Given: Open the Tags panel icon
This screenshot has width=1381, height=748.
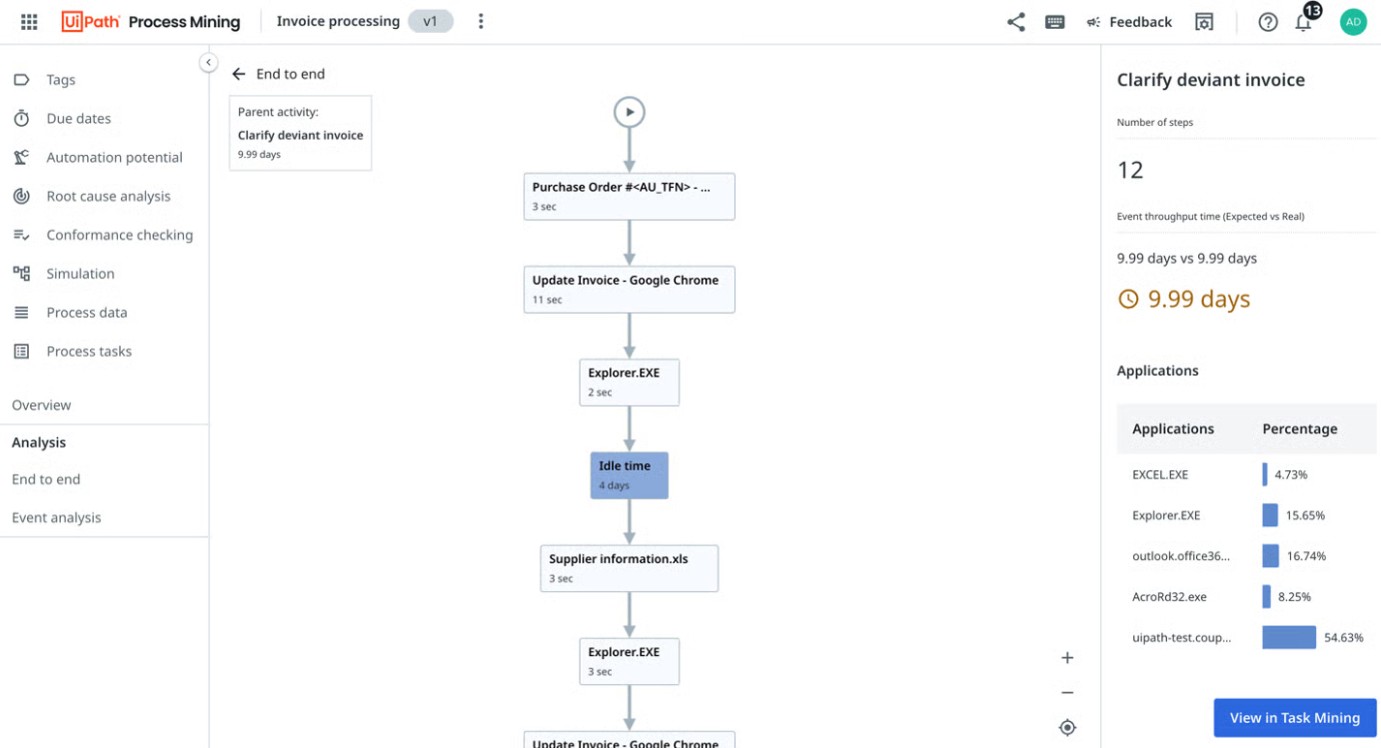Looking at the screenshot, I should pos(20,79).
